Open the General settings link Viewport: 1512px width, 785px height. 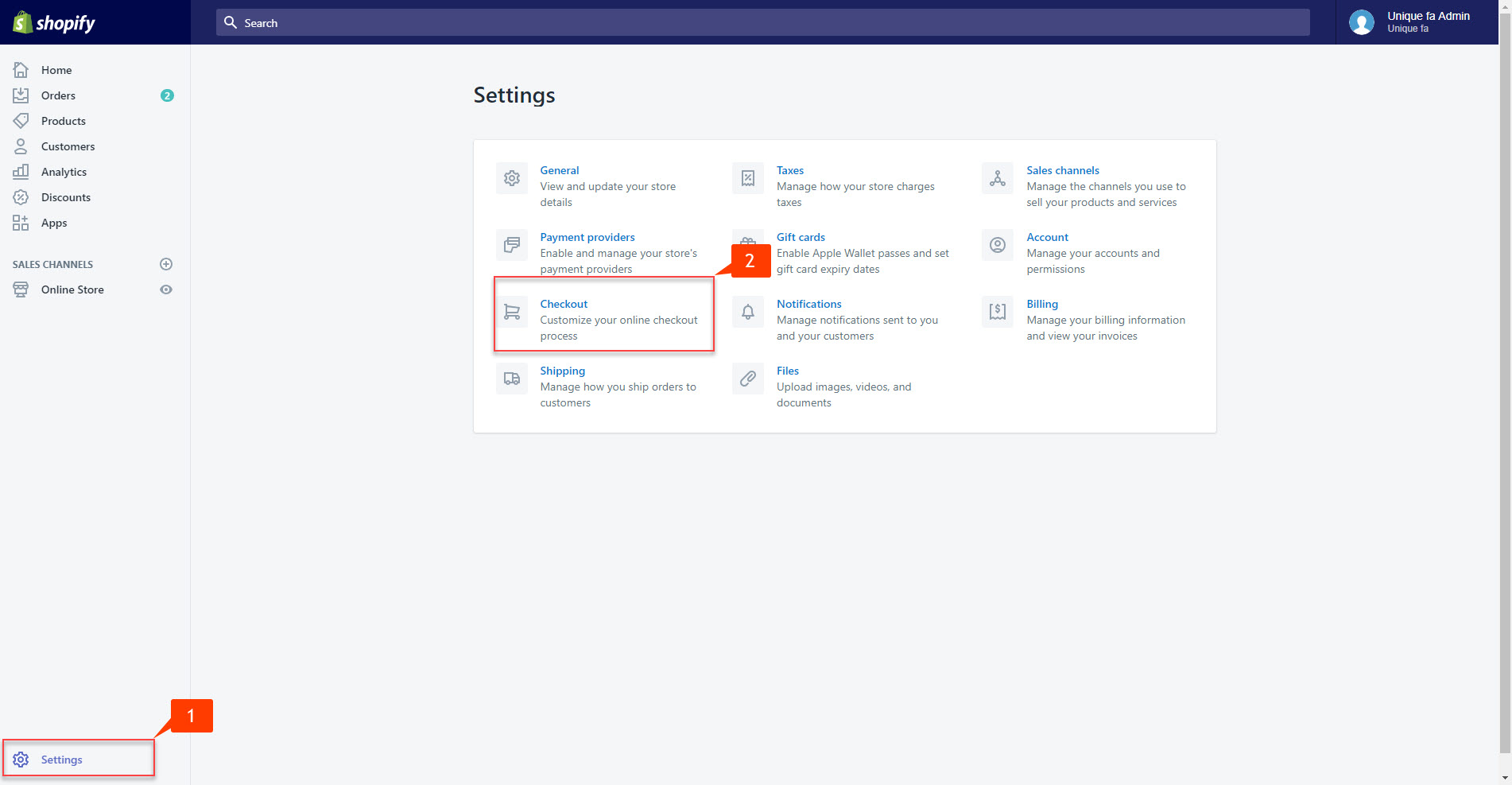[x=560, y=170]
